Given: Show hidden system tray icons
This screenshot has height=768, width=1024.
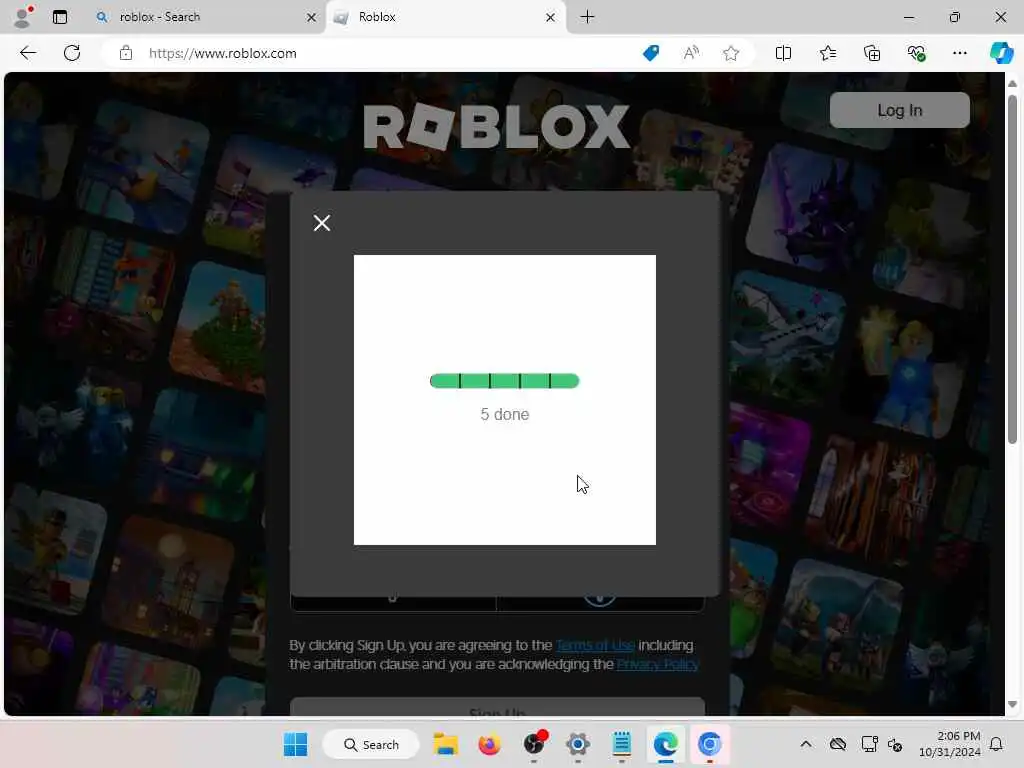Looking at the screenshot, I should (806, 744).
